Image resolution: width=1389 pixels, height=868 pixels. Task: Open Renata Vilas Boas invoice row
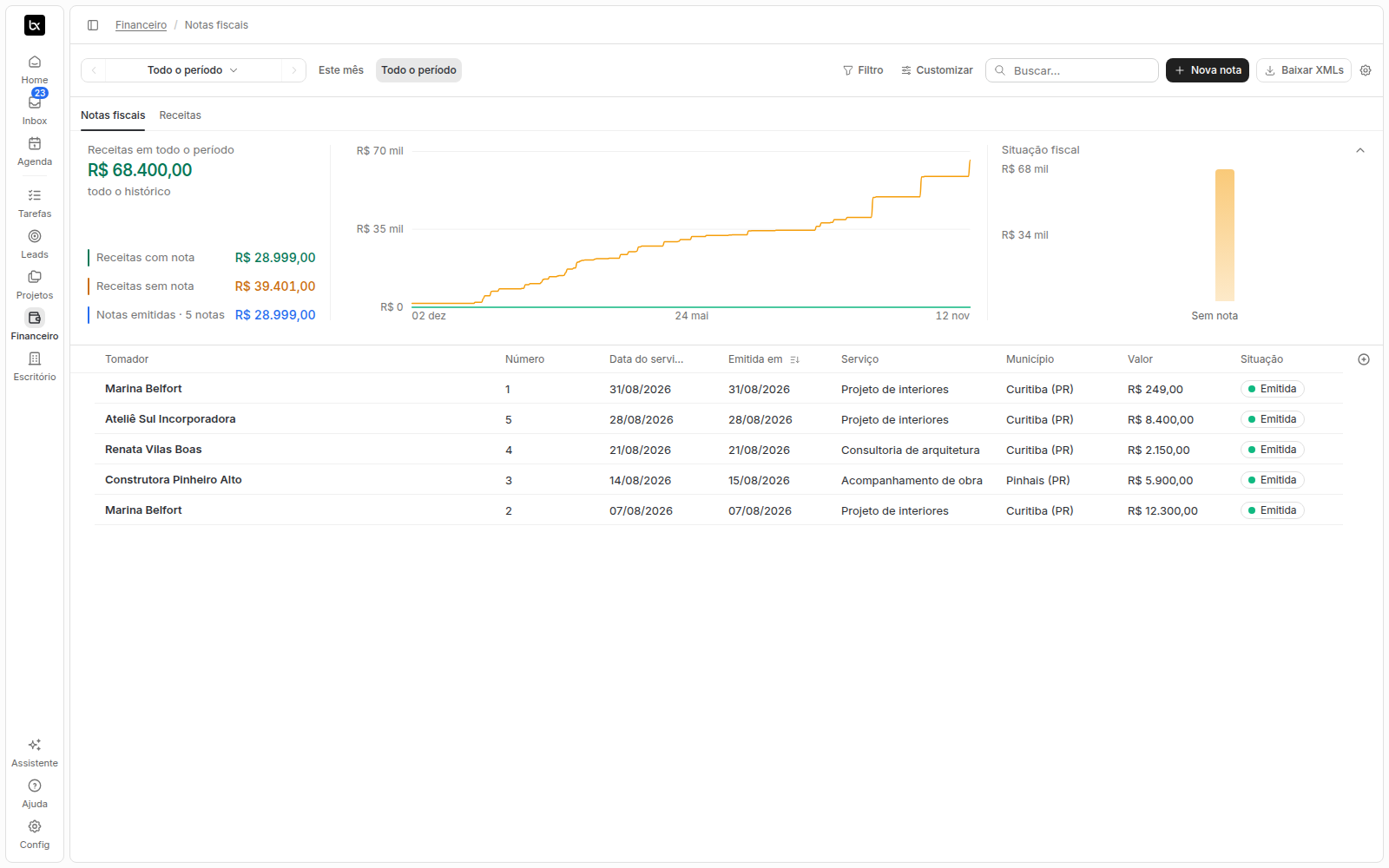point(719,450)
